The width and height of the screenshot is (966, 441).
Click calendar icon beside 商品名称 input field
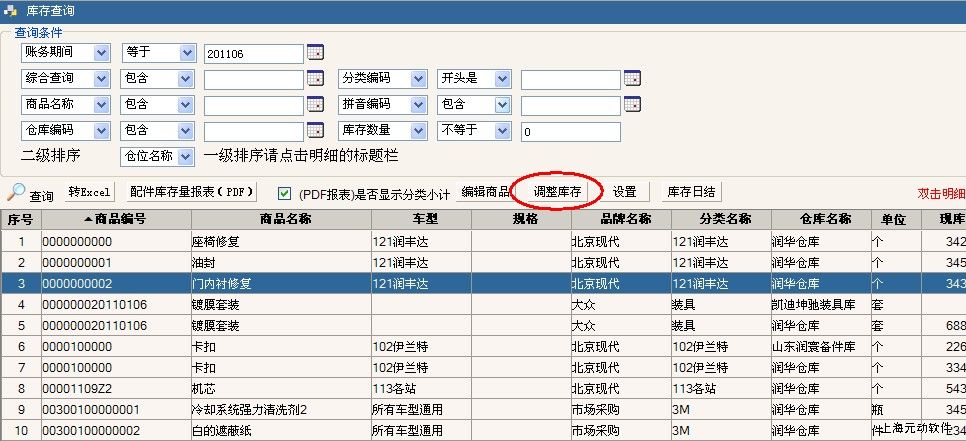[x=315, y=104]
